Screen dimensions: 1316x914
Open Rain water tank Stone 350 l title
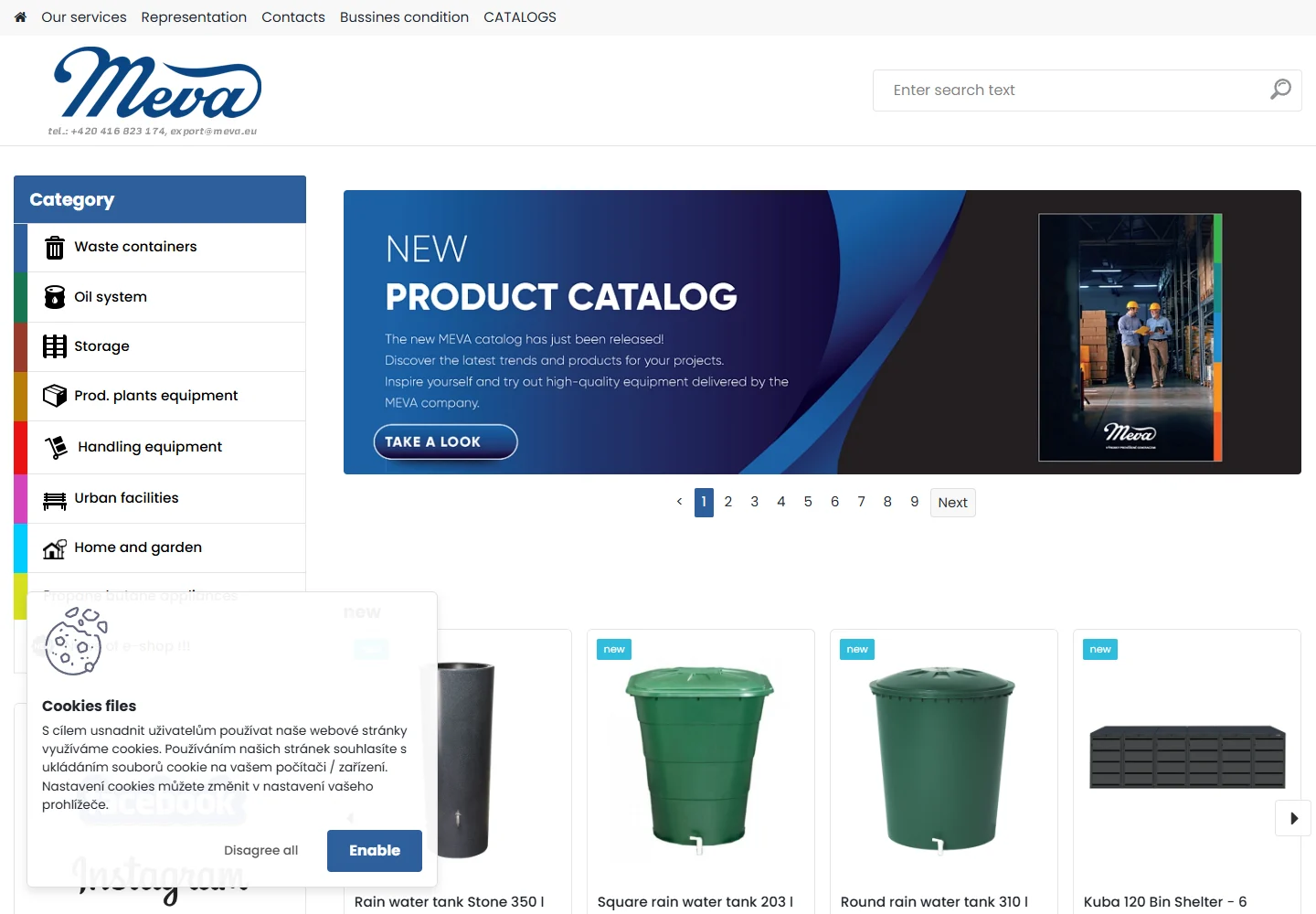coord(449,902)
